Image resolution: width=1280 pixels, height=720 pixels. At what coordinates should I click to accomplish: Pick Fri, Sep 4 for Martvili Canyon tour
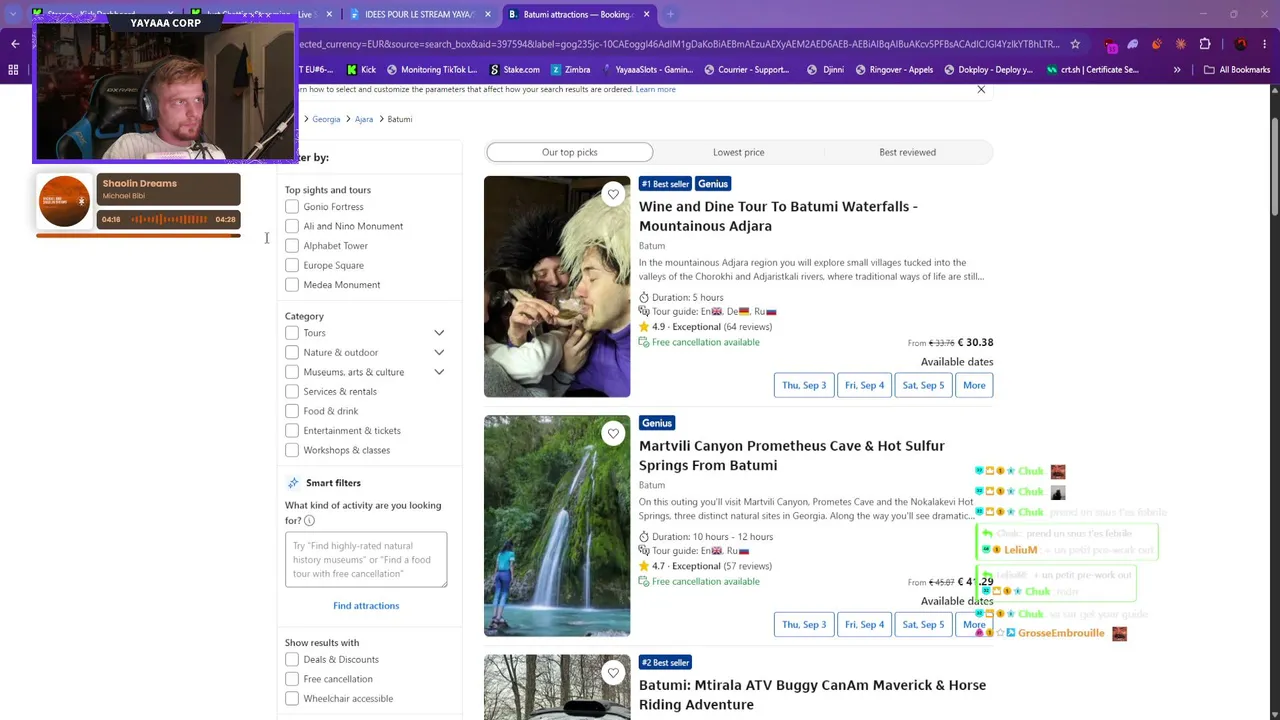click(865, 625)
